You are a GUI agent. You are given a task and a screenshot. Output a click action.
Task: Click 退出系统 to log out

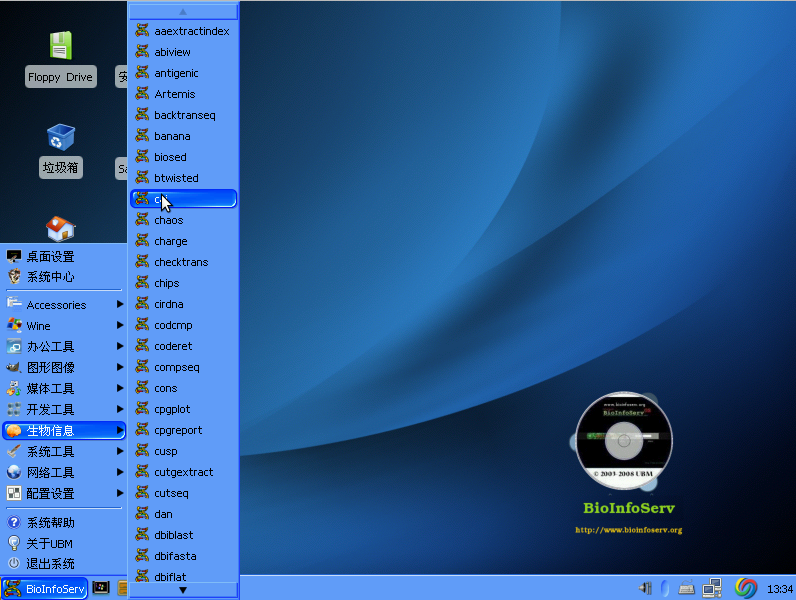64,563
